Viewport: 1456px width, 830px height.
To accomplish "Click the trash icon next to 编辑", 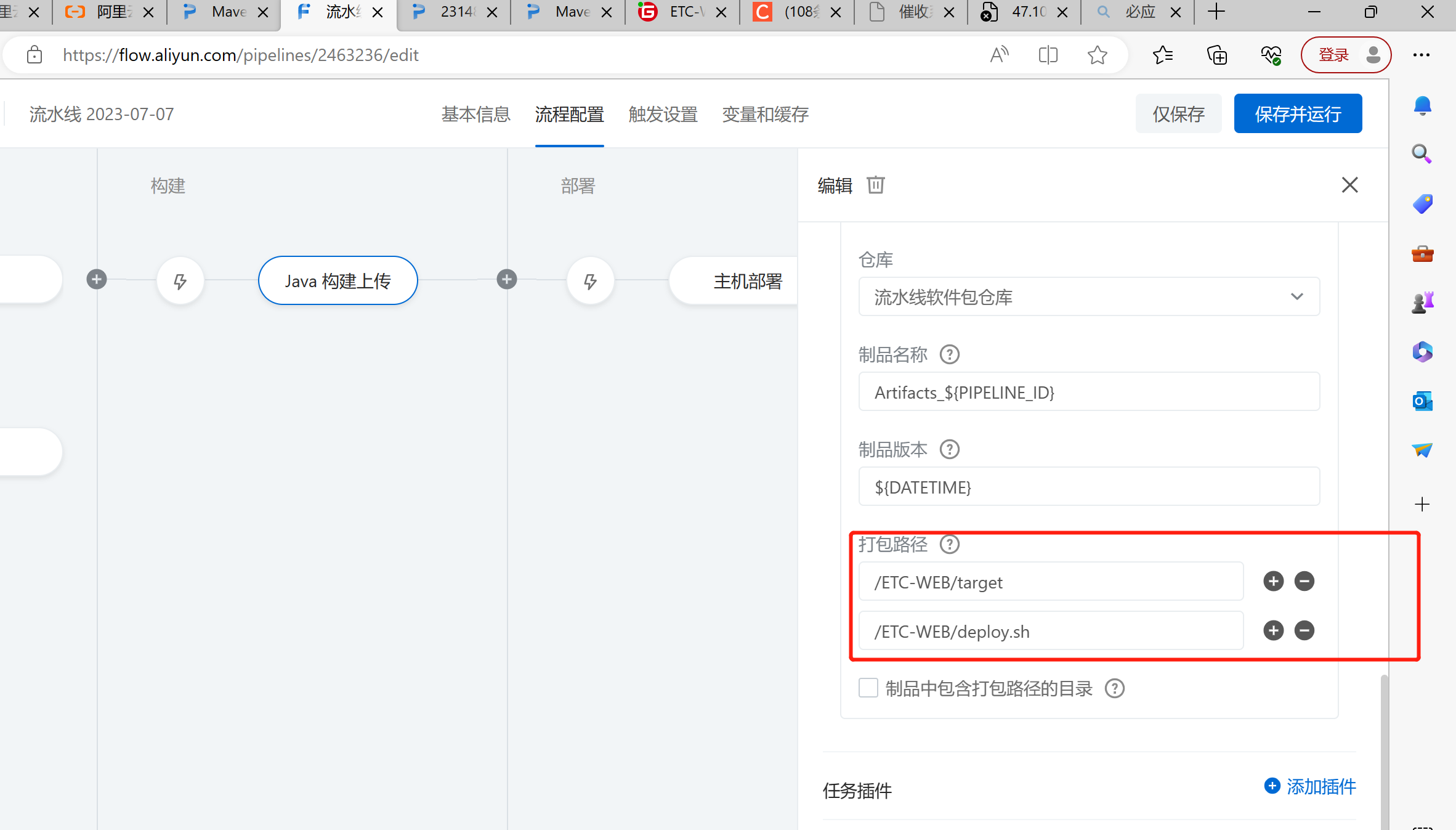I will 875,185.
